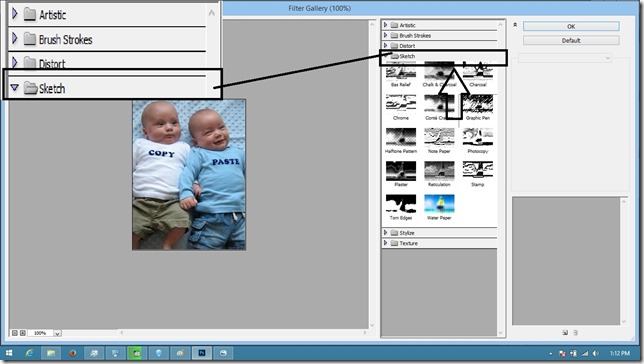Click up arrow on effect layers scrollbar
This screenshot has height=364, width=644.
tap(624, 201)
